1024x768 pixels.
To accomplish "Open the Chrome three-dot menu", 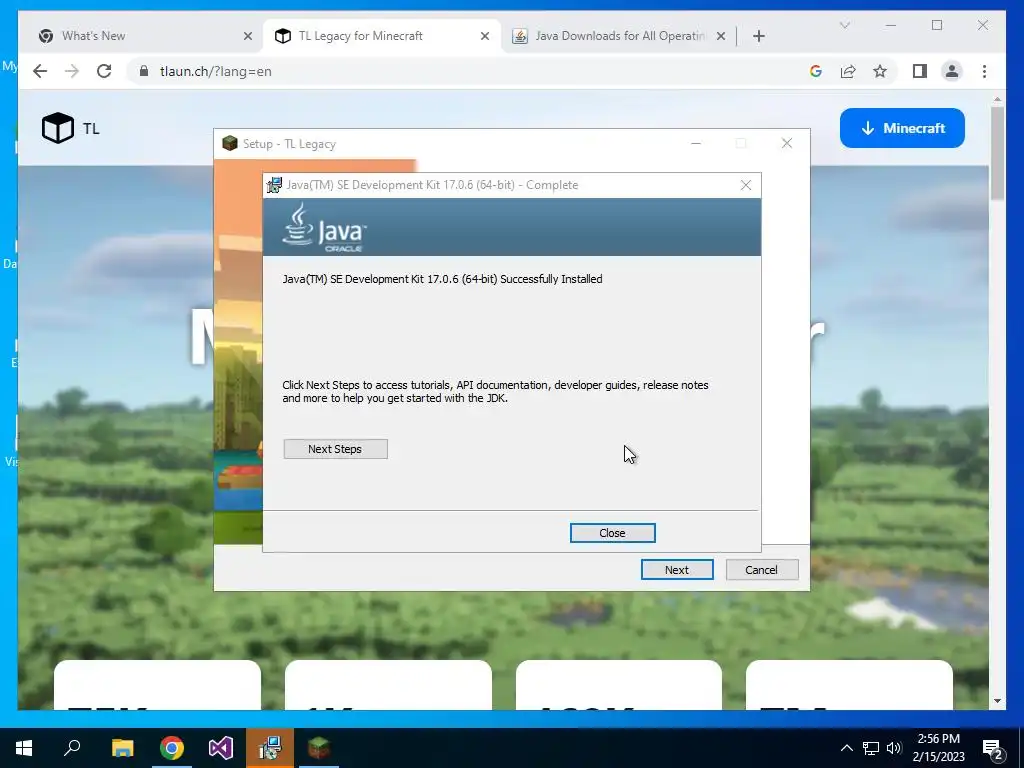I will coord(984,71).
